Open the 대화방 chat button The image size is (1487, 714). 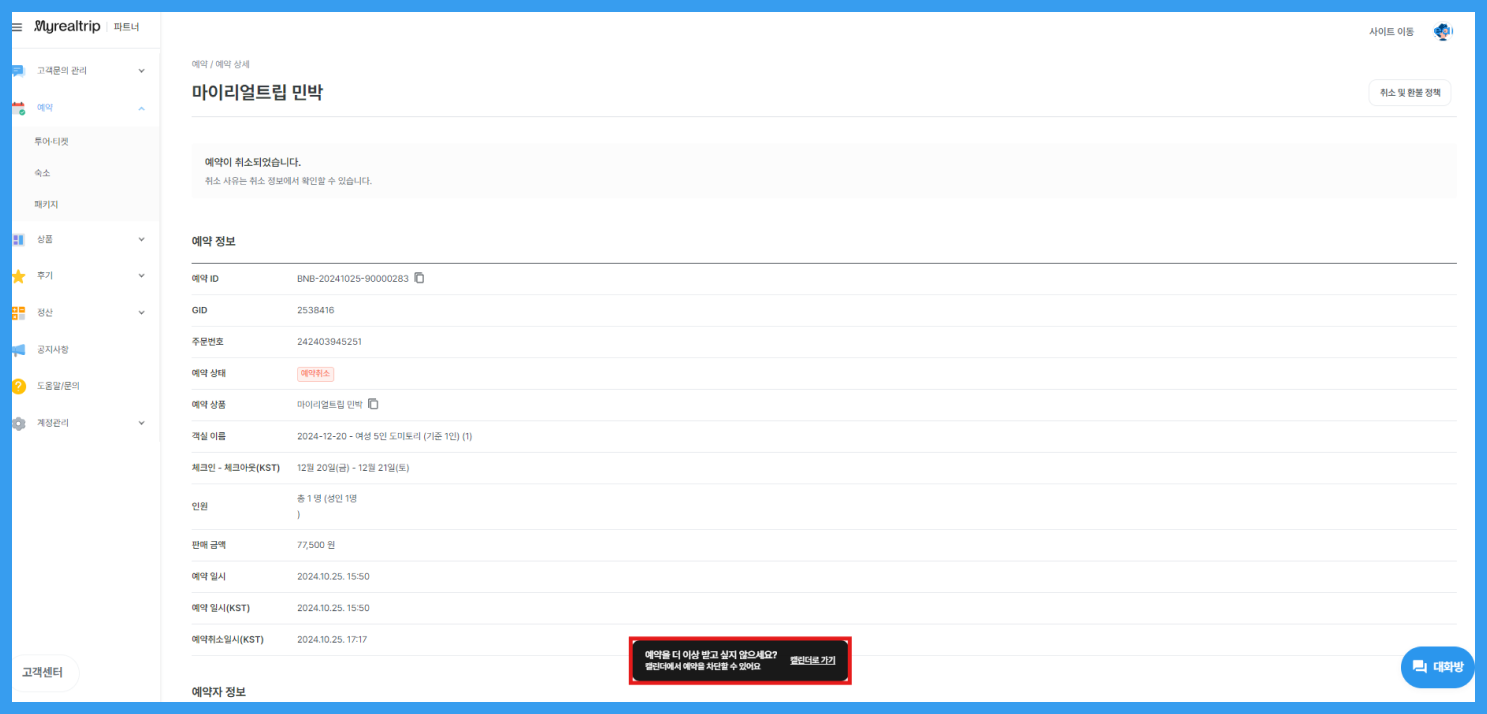[x=1438, y=667]
